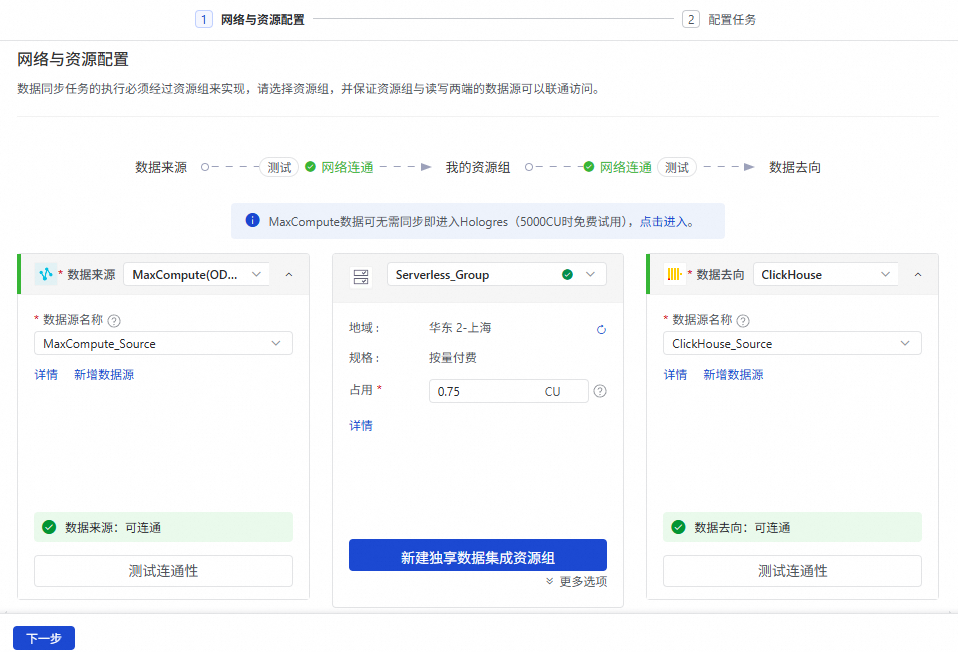The width and height of the screenshot is (958, 652).
Task: Click the resource group server icon
Action: [x=361, y=276]
